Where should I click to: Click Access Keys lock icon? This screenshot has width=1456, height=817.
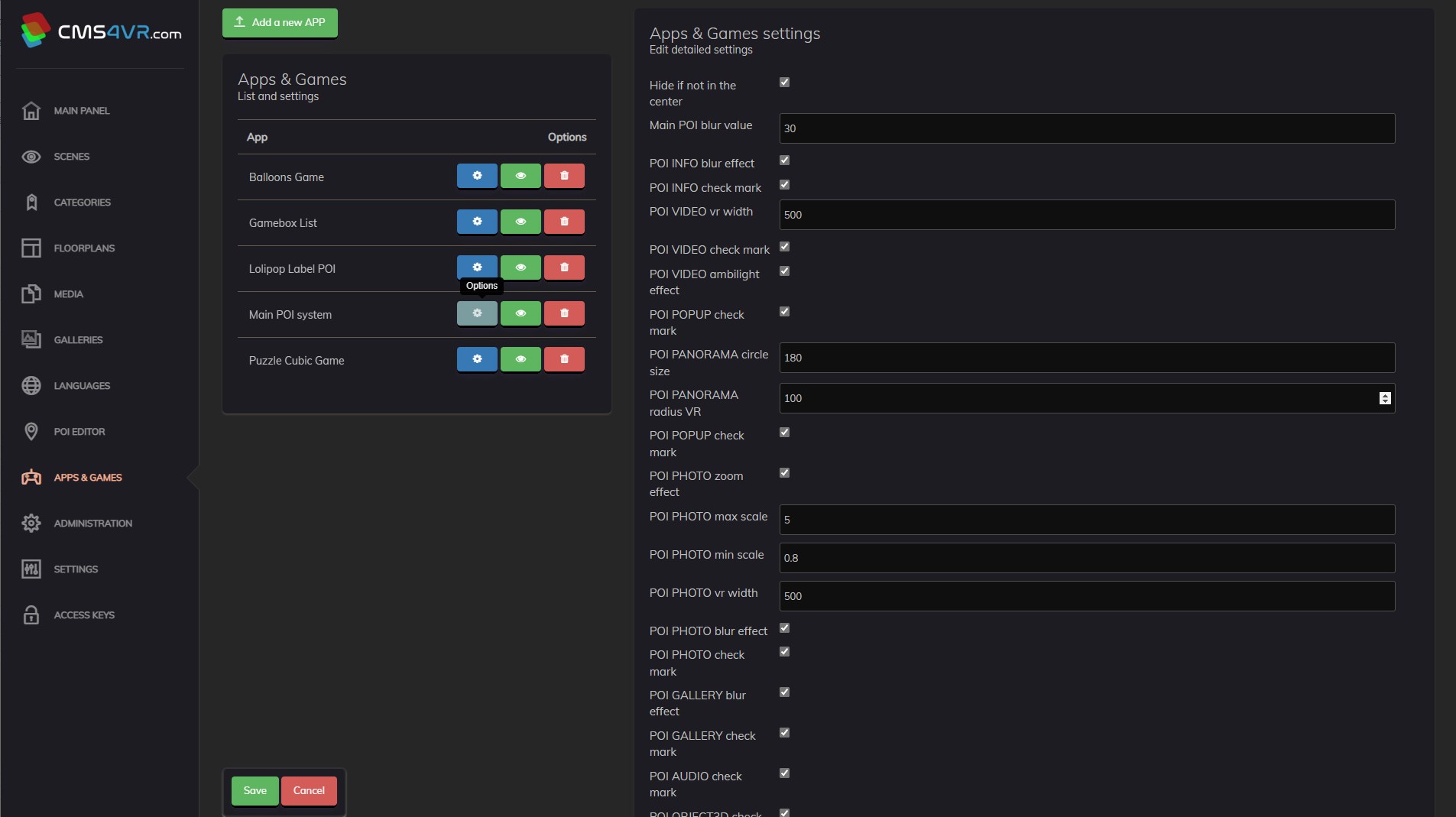point(31,615)
